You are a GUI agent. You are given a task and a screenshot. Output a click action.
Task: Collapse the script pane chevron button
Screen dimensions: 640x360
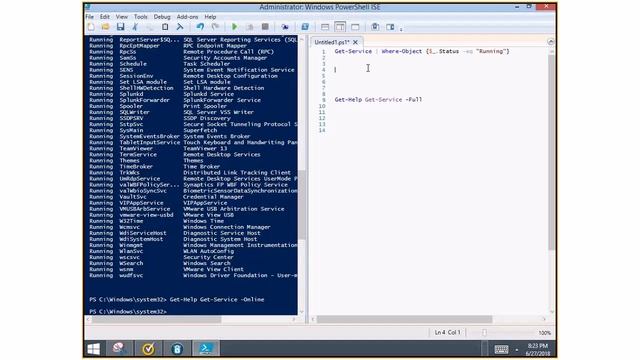coord(551,42)
